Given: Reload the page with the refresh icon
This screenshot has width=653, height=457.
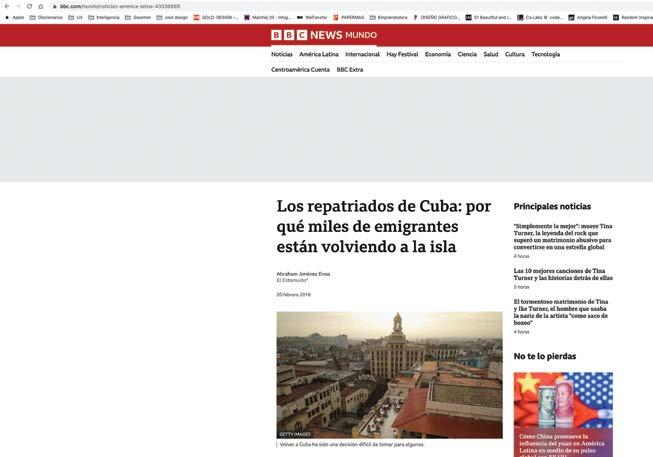Looking at the screenshot, I should (29, 6).
